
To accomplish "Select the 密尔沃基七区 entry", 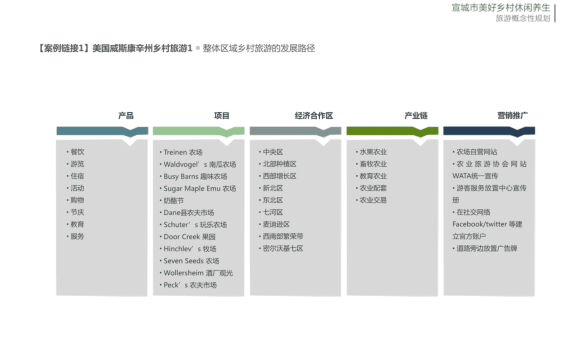I will [x=283, y=248].
